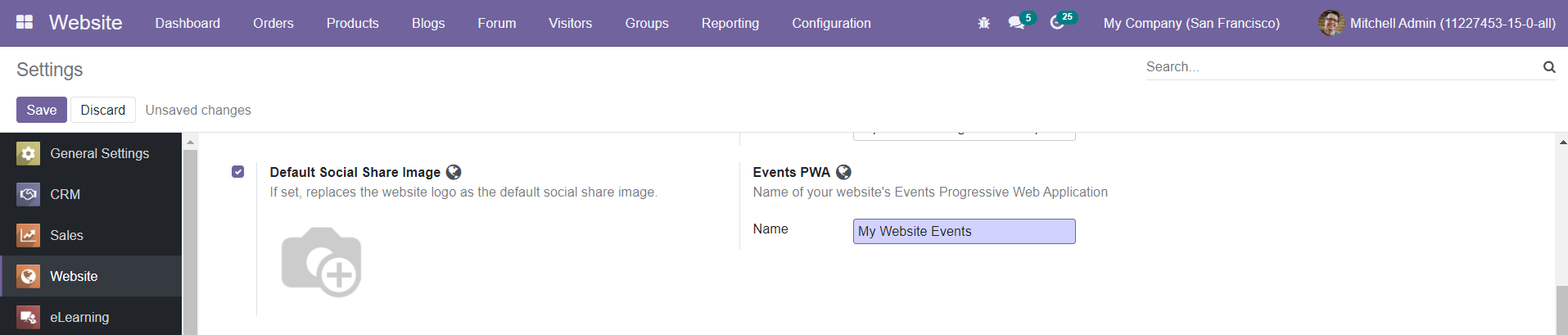This screenshot has height=335, width=1568.
Task: Open the Mitchell Admin user menu
Action: pyautogui.click(x=1437, y=23)
